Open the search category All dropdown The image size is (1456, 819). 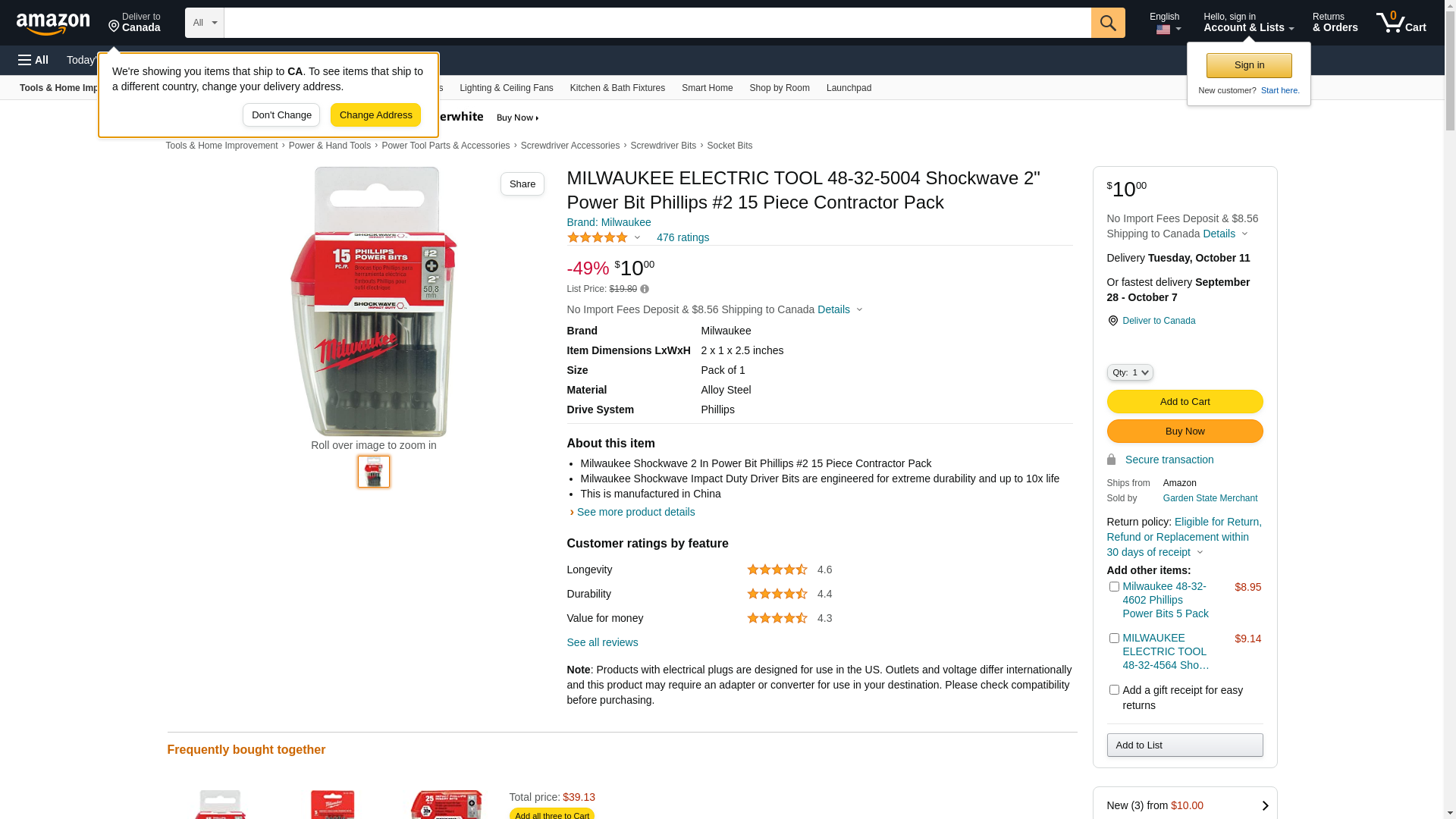(205, 23)
